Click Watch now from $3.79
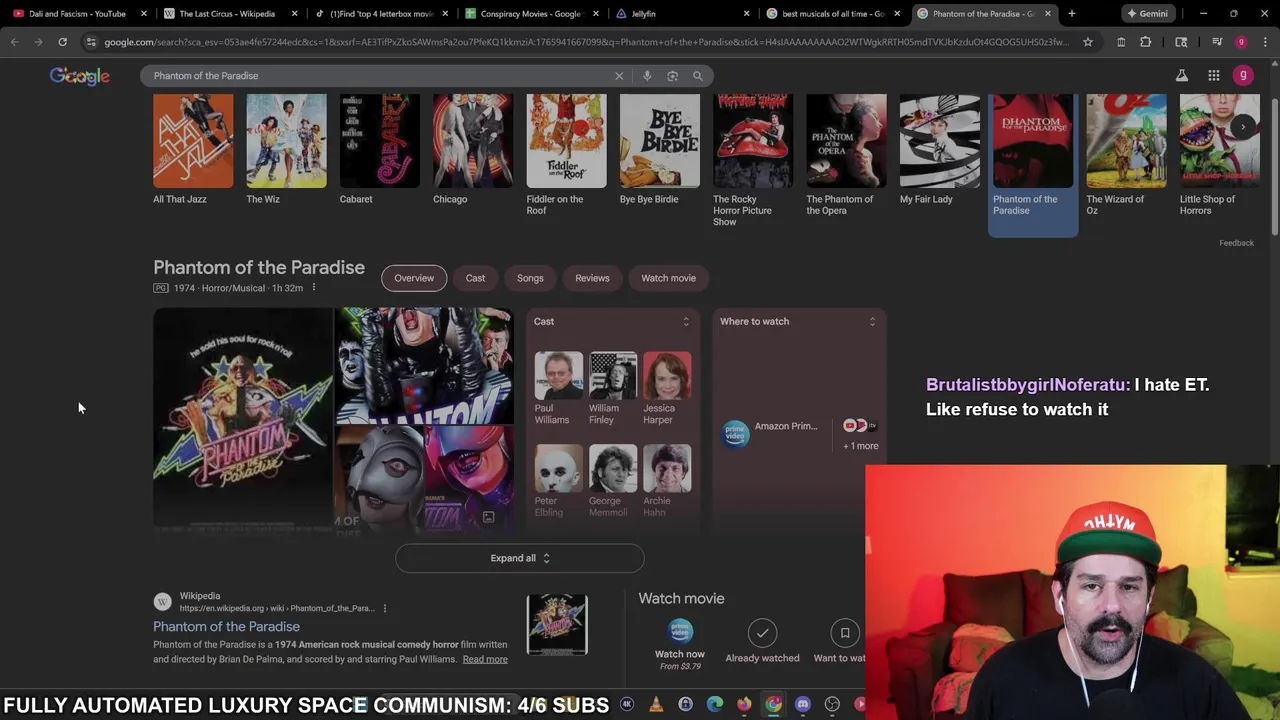Image resolution: width=1280 pixels, height=720 pixels. (x=680, y=641)
